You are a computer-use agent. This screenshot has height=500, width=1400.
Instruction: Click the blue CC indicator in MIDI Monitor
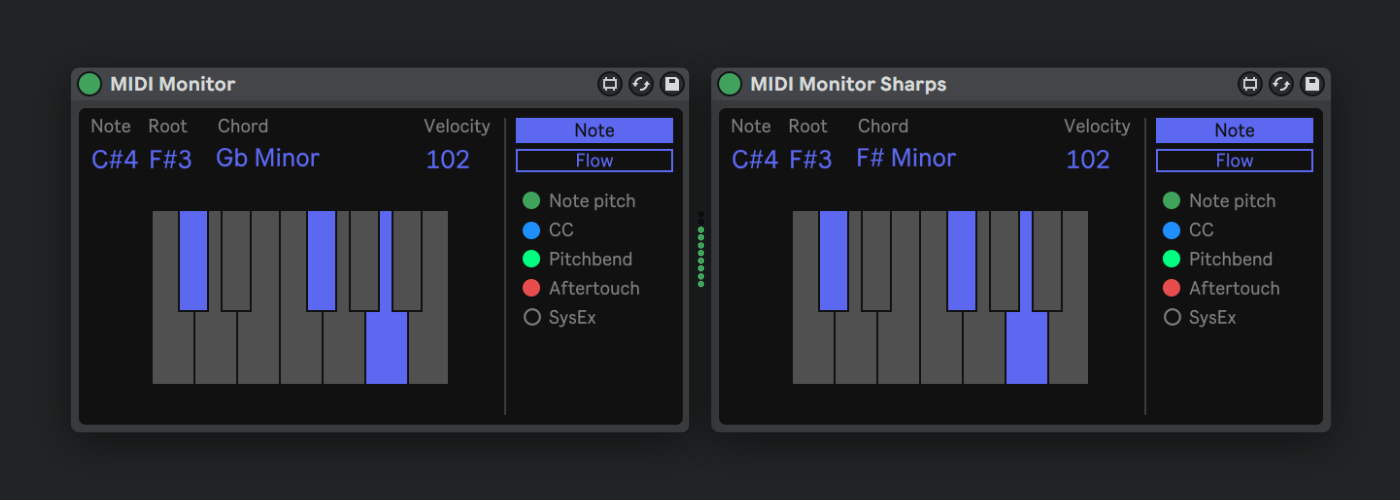pyautogui.click(x=532, y=230)
